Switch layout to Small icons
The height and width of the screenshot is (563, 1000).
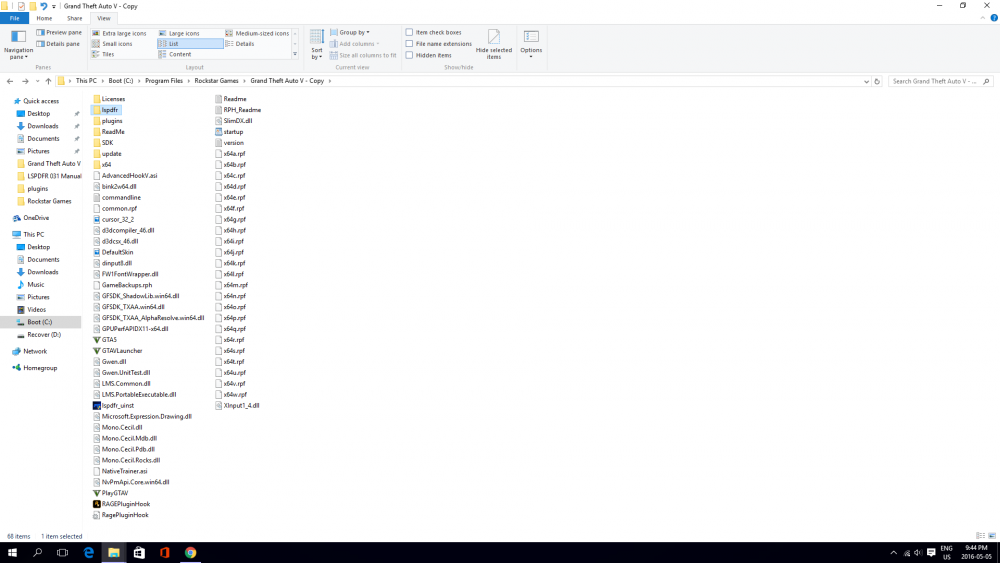point(112,44)
